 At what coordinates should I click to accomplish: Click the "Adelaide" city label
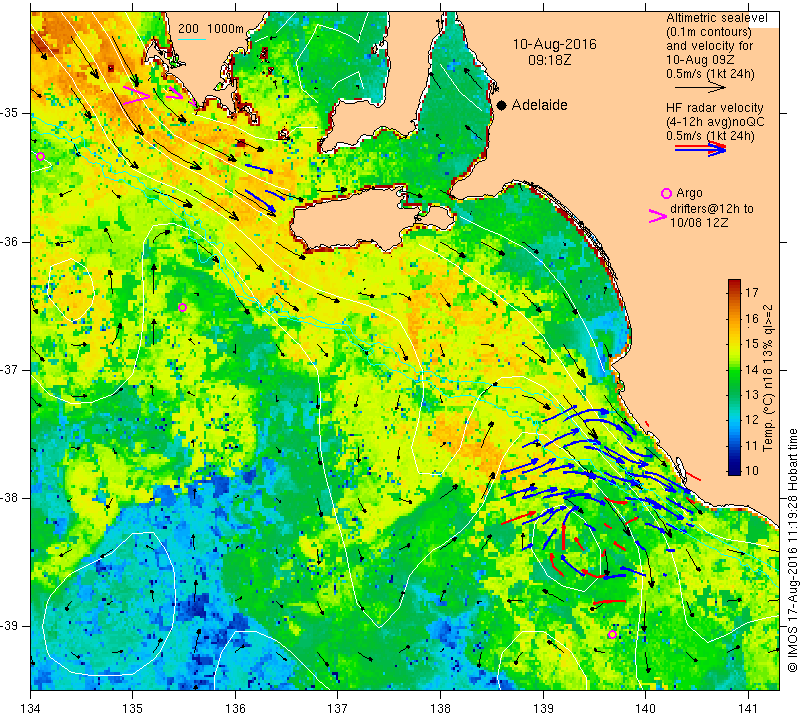pyautogui.click(x=539, y=105)
